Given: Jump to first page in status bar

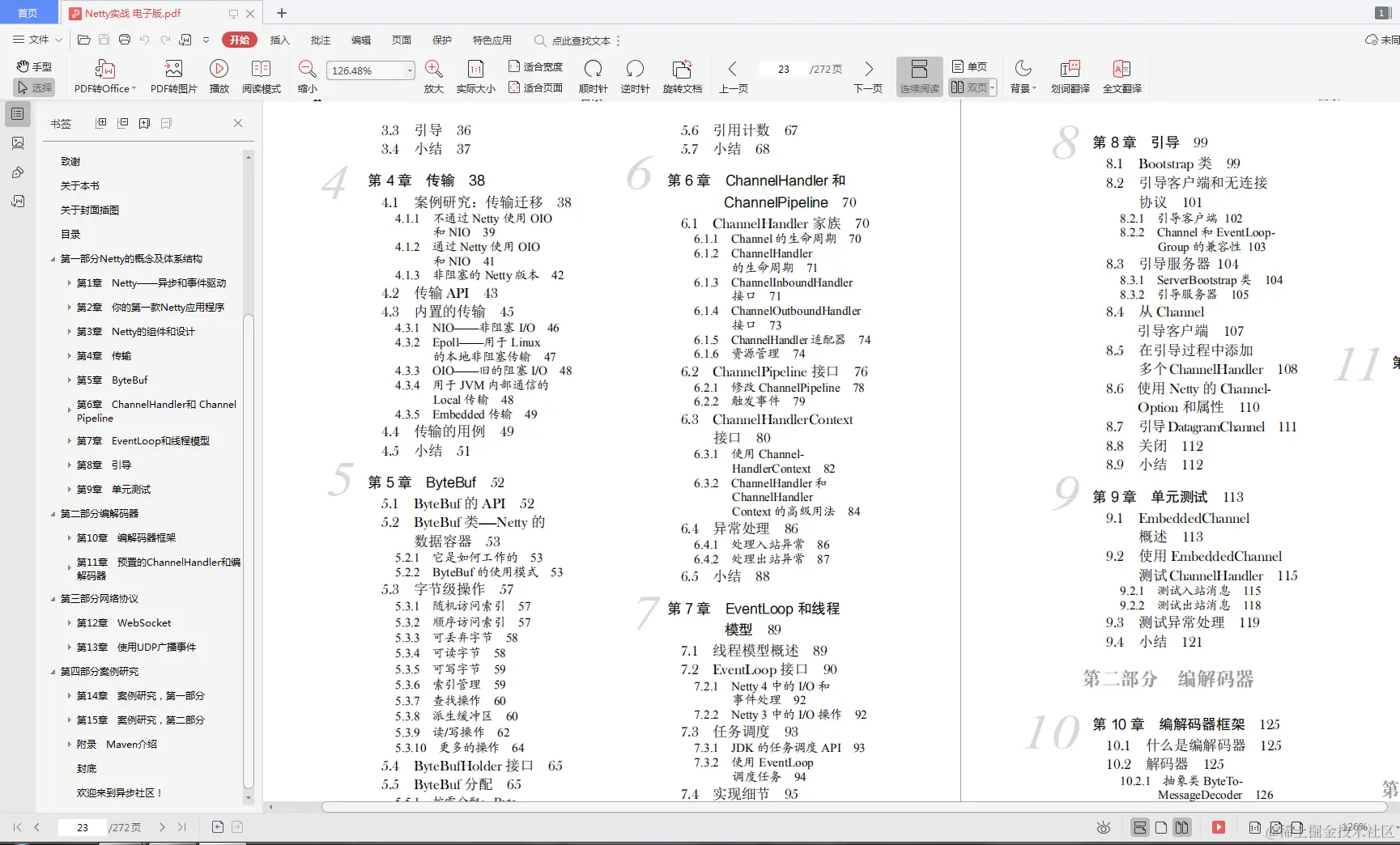Looking at the screenshot, I should click(x=17, y=827).
